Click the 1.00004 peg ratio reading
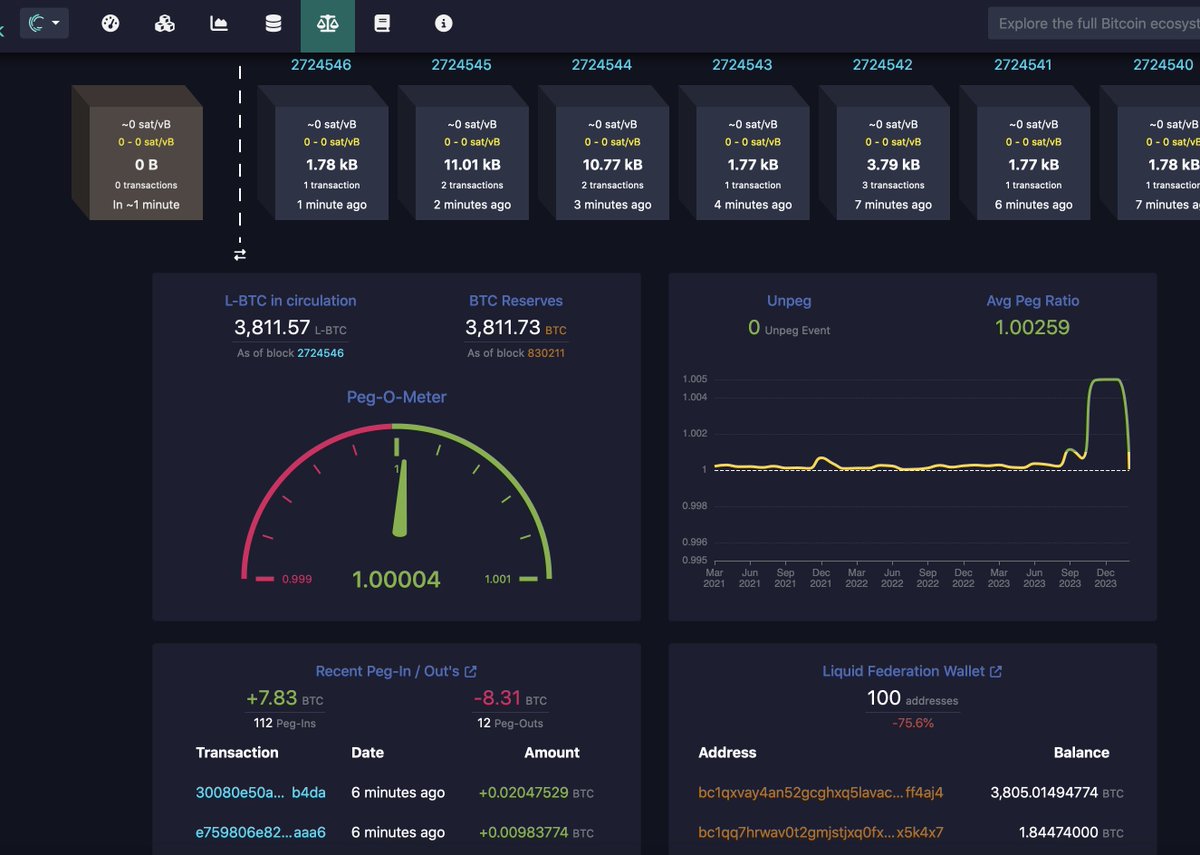This screenshot has height=855, width=1200. tap(397, 579)
